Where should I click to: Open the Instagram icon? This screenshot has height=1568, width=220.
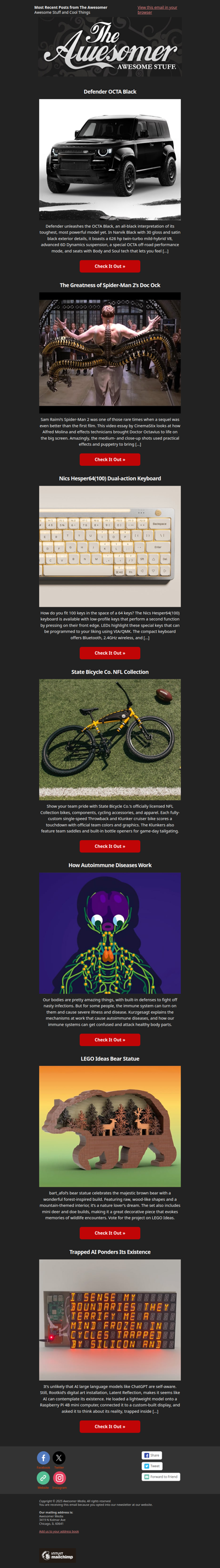[59, 1477]
